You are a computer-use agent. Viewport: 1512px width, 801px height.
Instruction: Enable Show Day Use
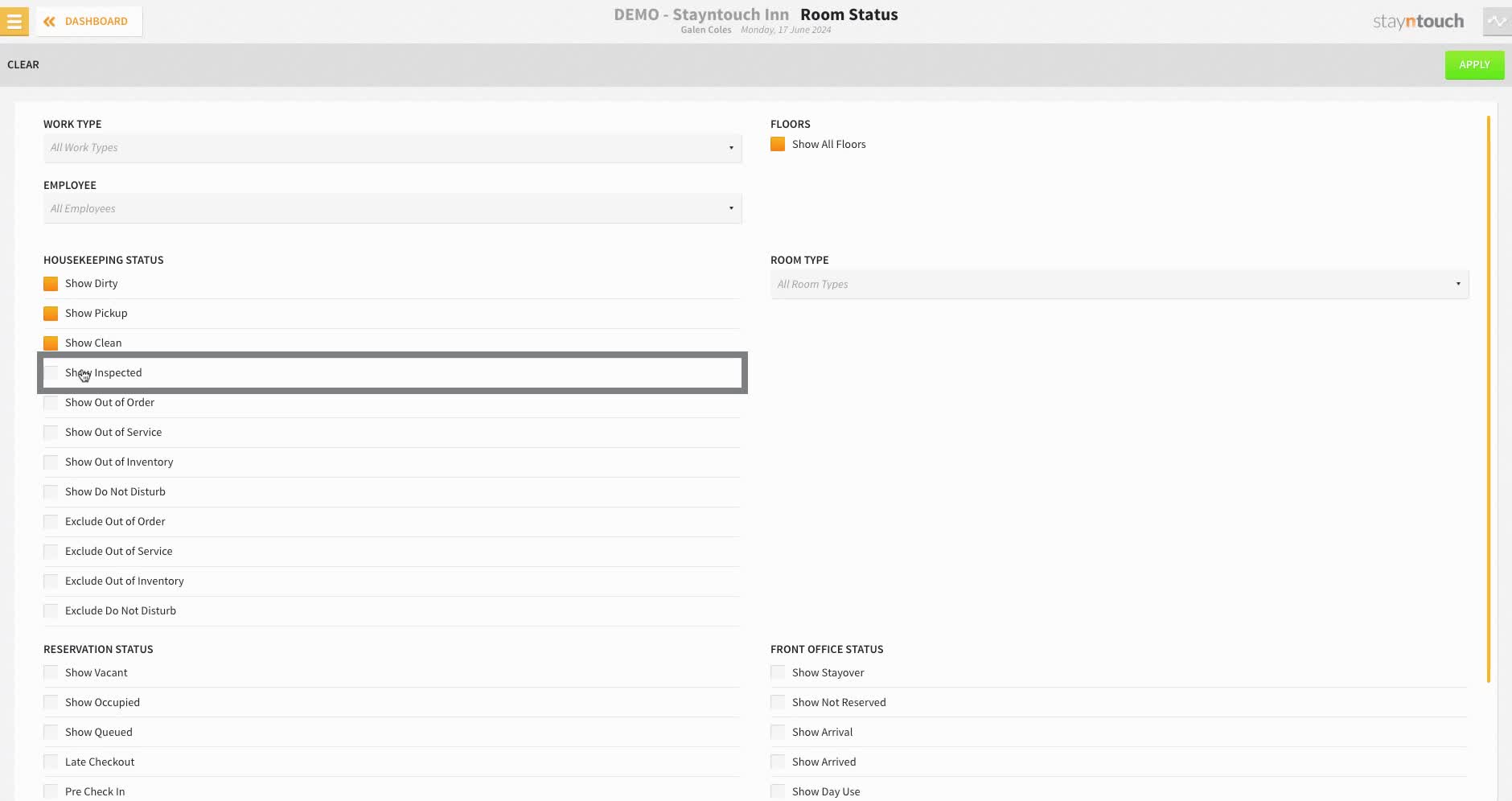click(778, 791)
